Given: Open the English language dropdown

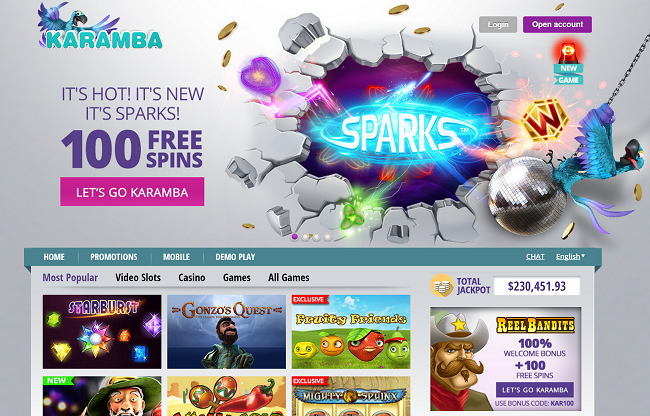Looking at the screenshot, I should (570, 256).
